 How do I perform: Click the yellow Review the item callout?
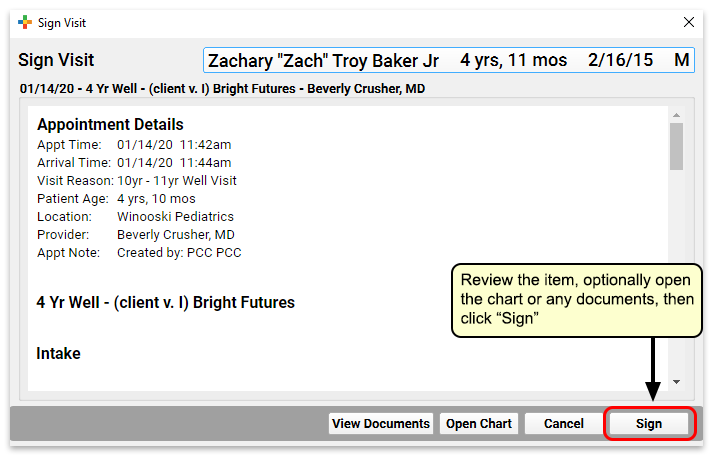coord(577,300)
